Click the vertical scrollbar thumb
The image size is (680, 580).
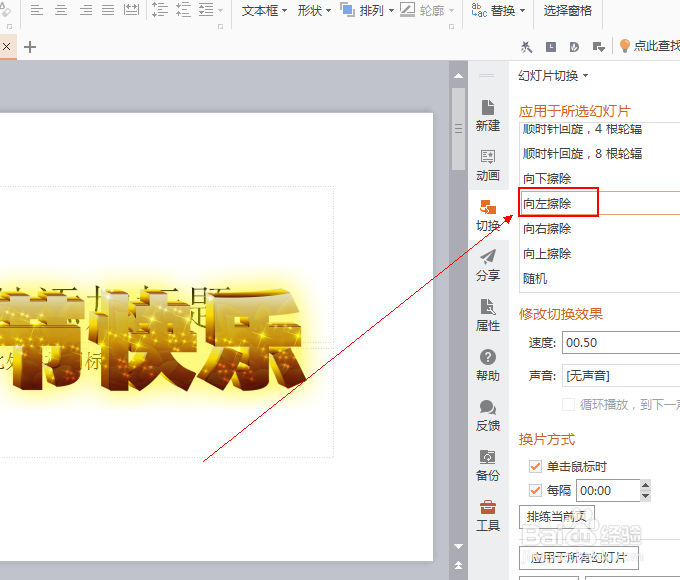pyautogui.click(x=458, y=129)
